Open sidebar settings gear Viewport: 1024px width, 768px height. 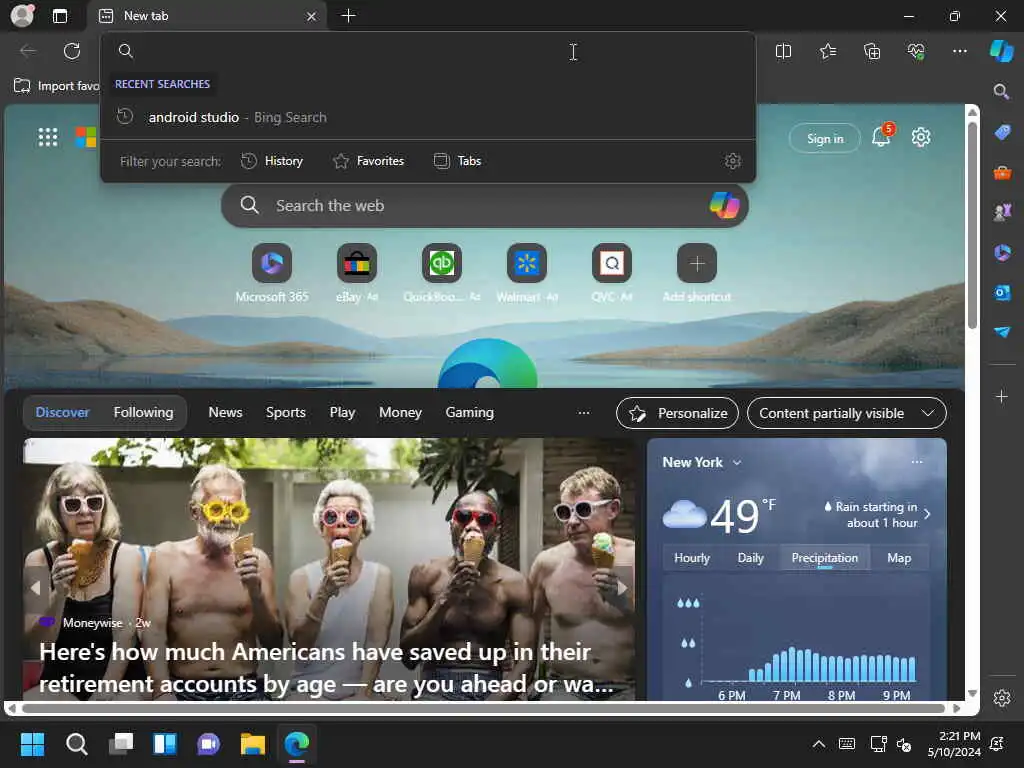[x=1002, y=697]
